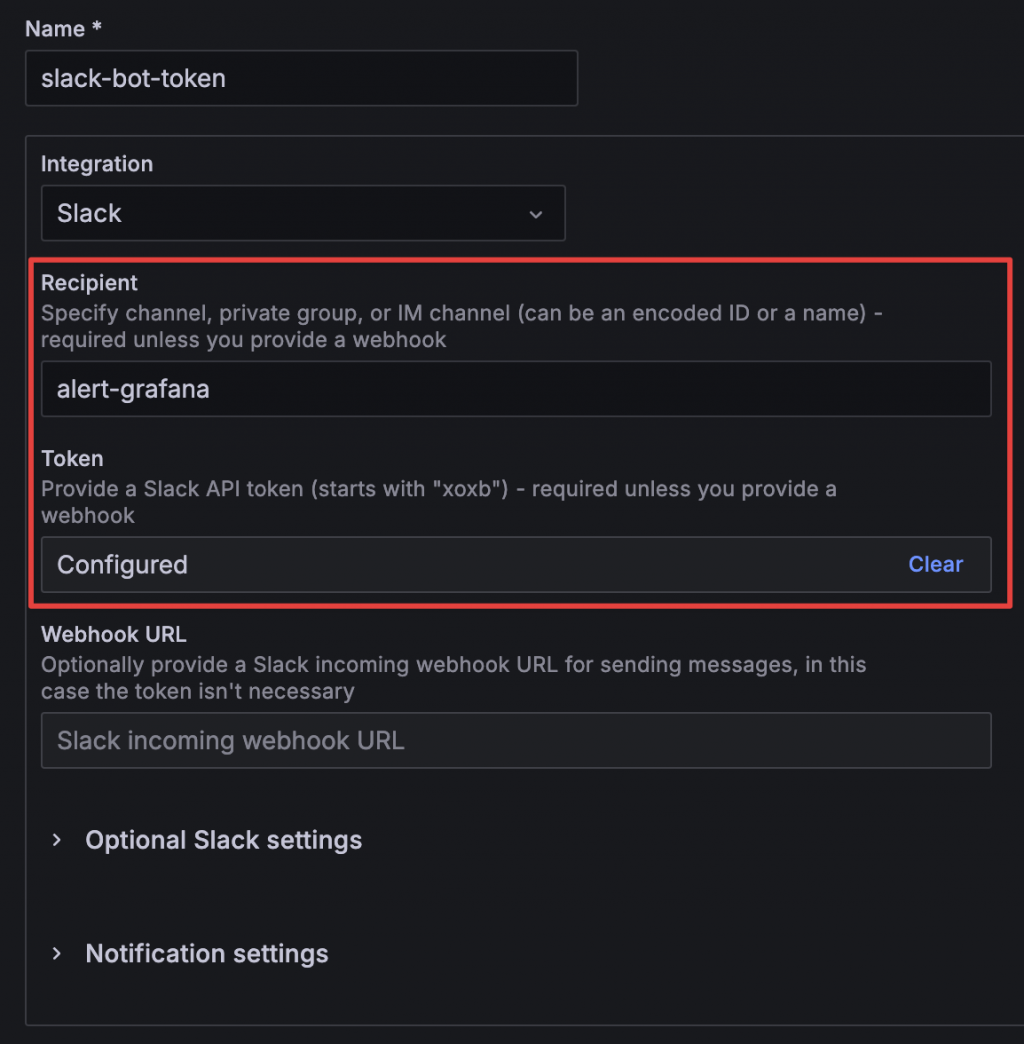
Task: Focus the Slack incoming webhook URL field
Action: 515,741
